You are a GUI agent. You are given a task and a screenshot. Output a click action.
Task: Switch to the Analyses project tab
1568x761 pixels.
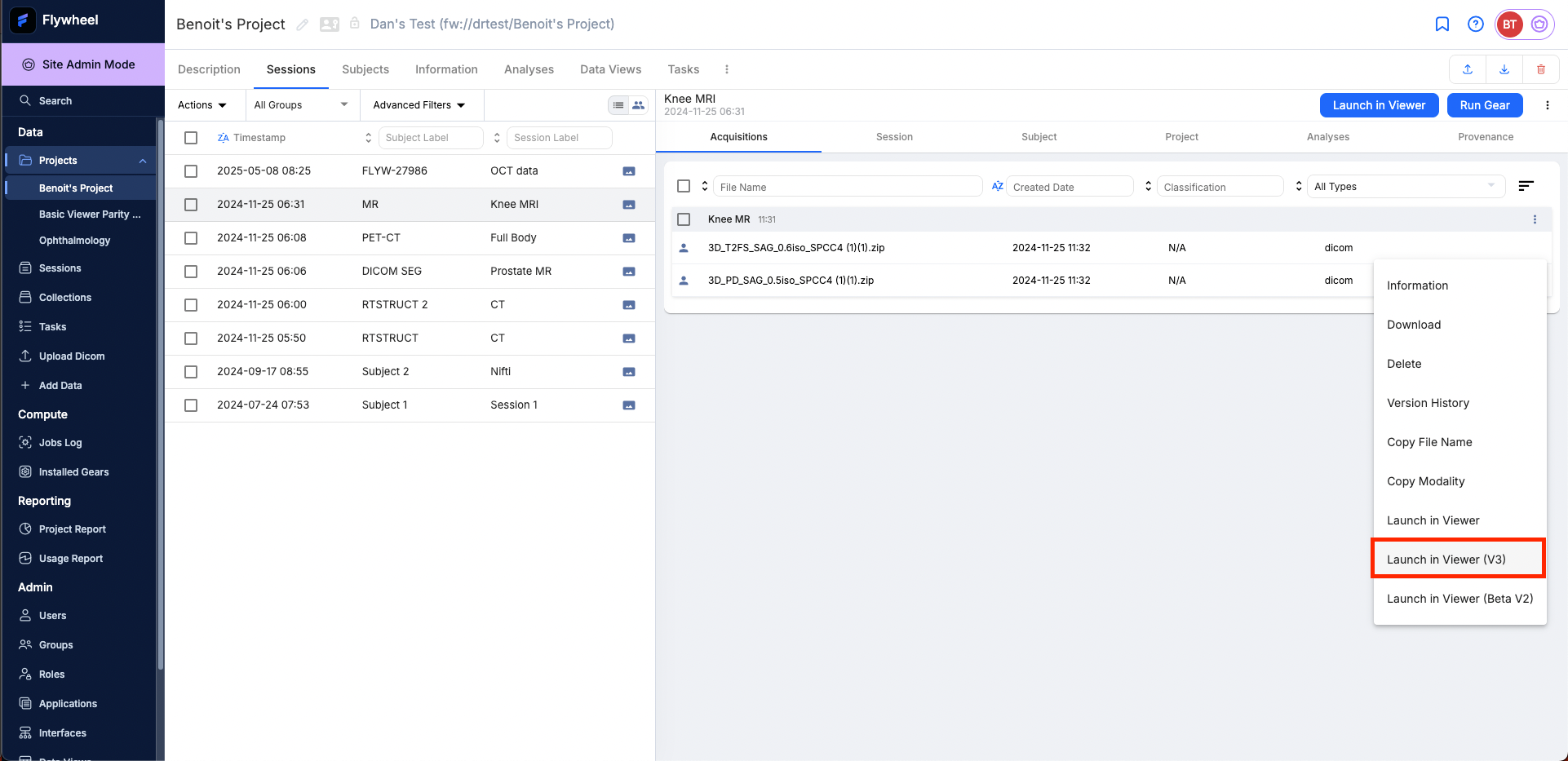(529, 69)
